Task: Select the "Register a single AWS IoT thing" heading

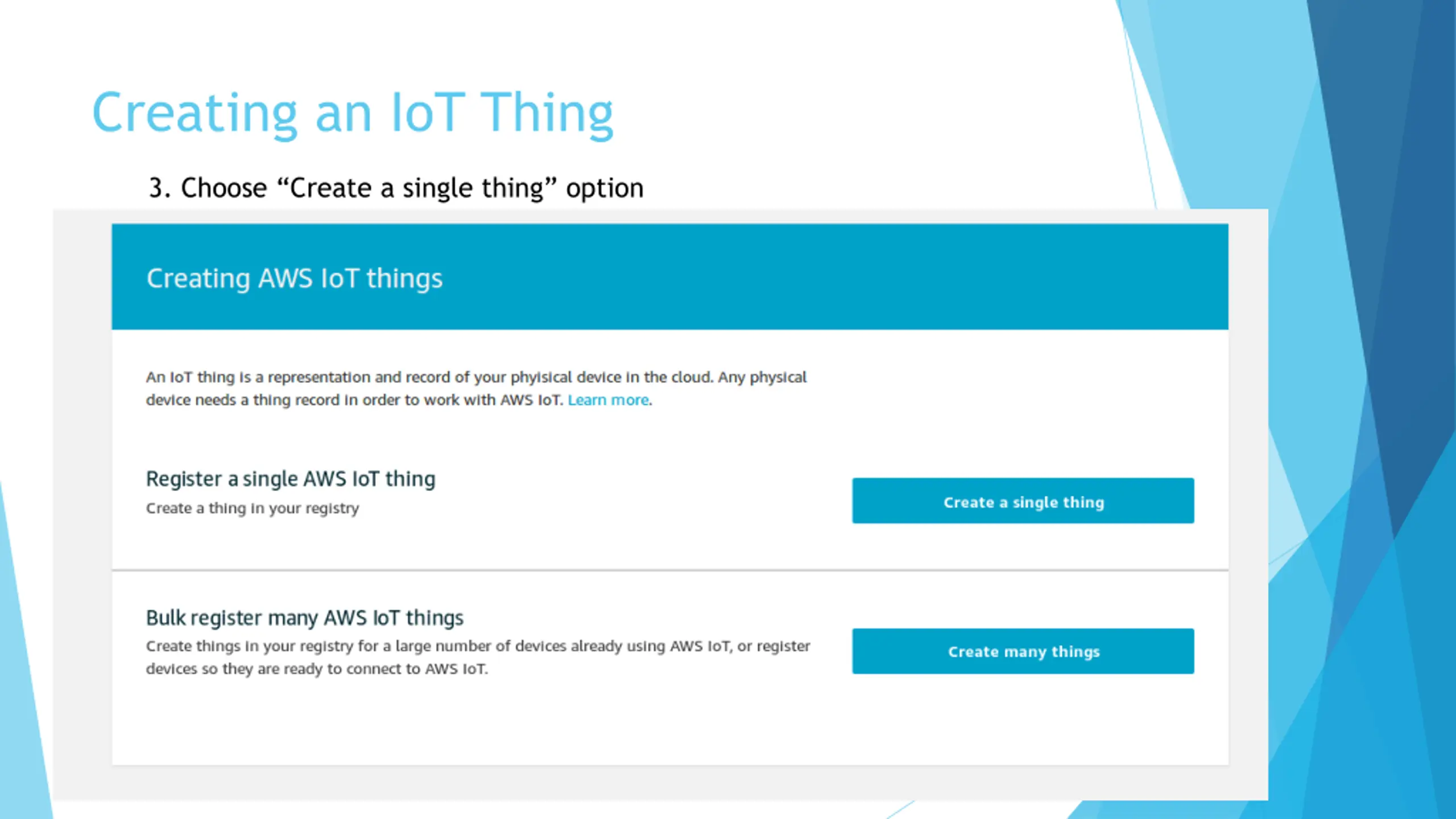Action: tap(291, 479)
